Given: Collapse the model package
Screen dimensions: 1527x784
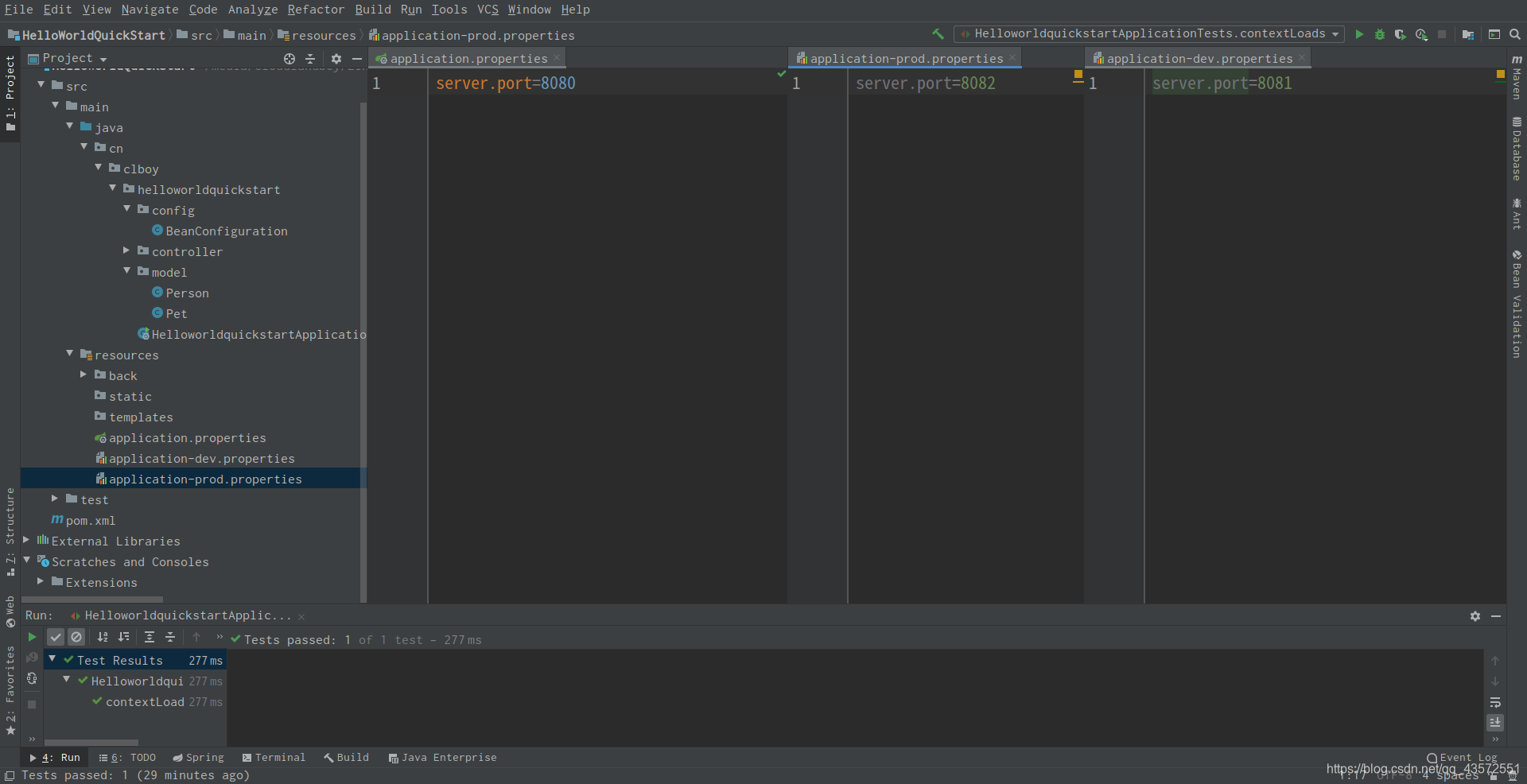Looking at the screenshot, I should click(127, 270).
